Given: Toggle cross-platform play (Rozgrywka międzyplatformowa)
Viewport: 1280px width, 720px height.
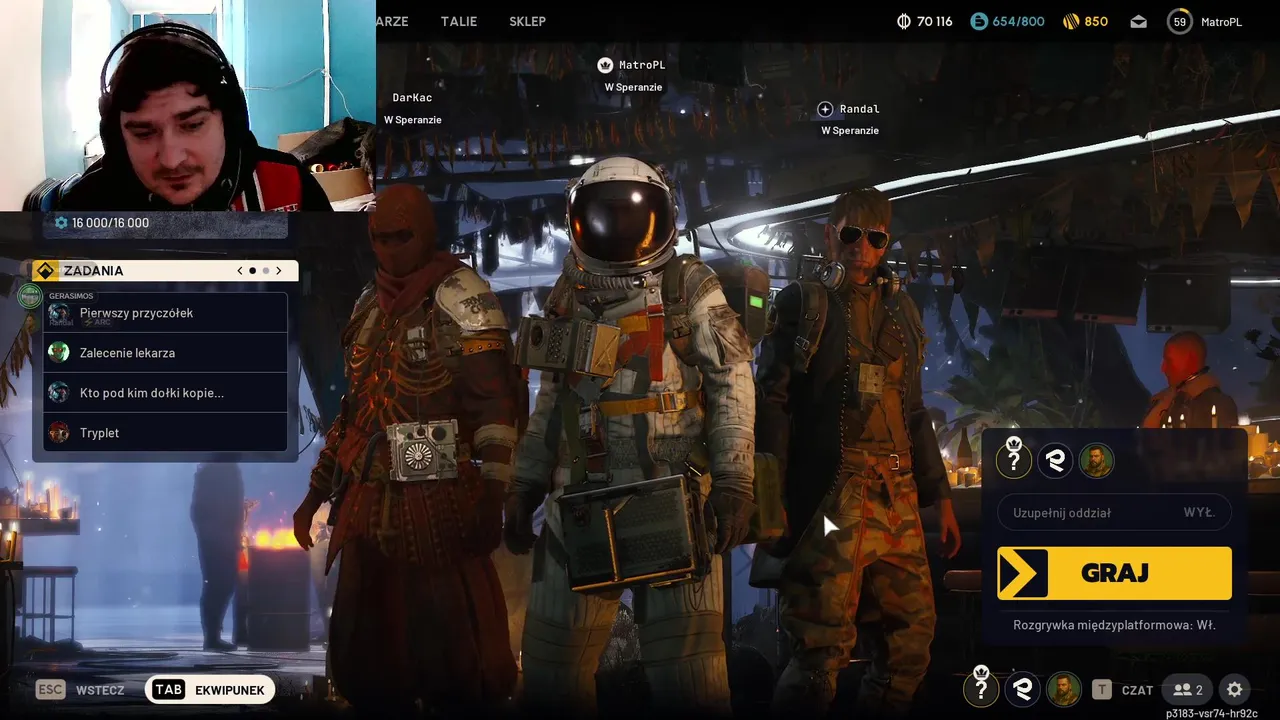Looking at the screenshot, I should [x=1114, y=625].
